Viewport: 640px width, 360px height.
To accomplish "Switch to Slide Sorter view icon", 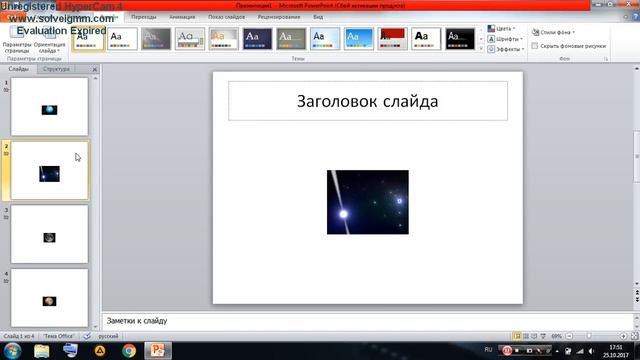I will pos(526,336).
